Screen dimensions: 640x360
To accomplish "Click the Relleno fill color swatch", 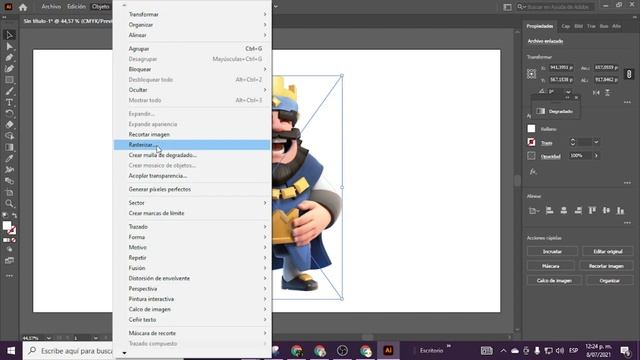I will pyautogui.click(x=531, y=129).
